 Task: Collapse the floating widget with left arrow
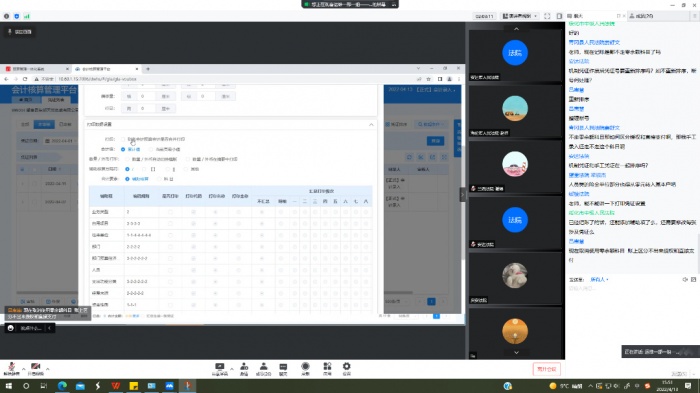point(49,328)
